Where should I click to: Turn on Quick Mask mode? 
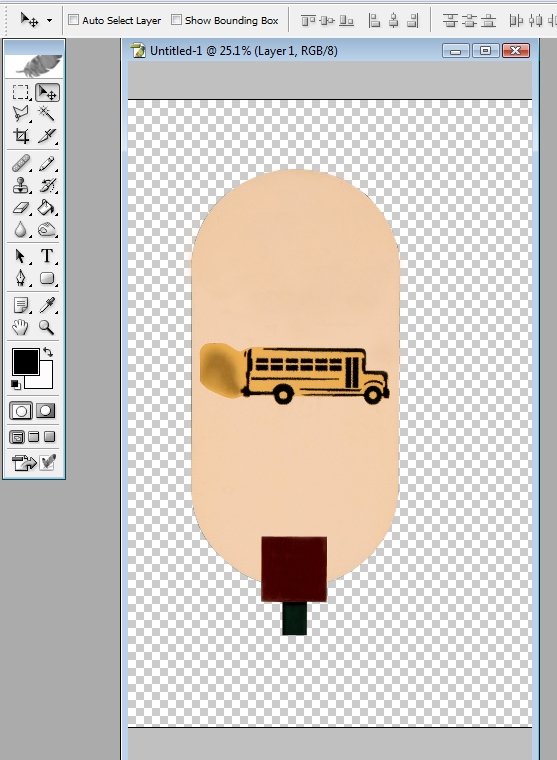(x=46, y=411)
